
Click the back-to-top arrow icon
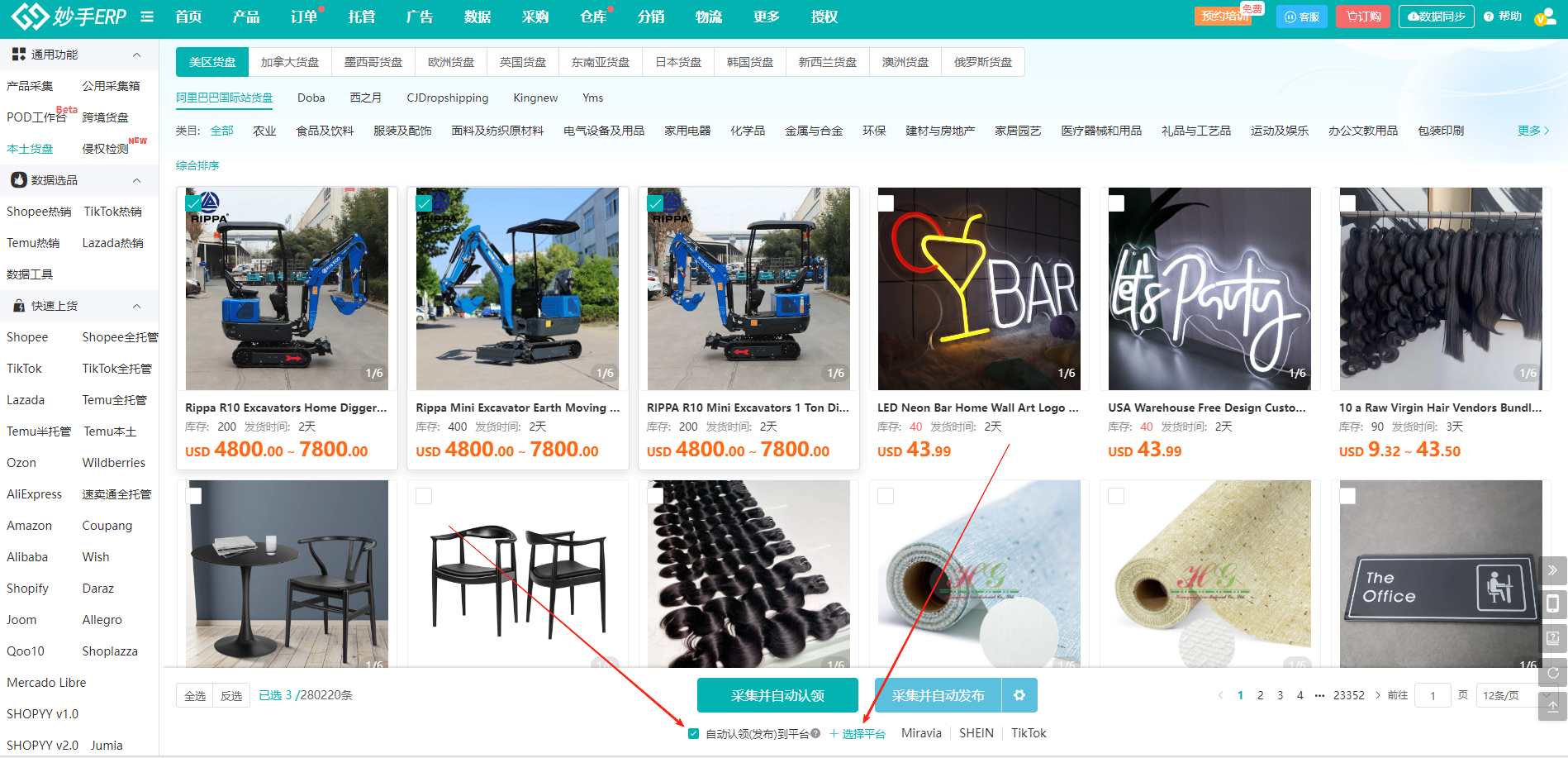click(x=1552, y=707)
